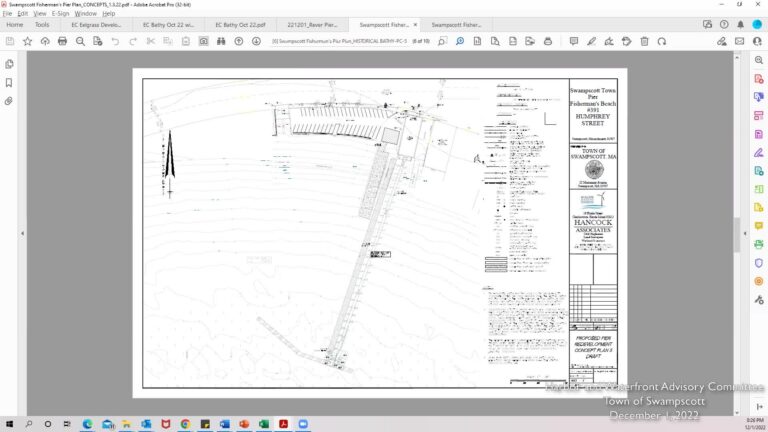The image size is (768, 432).
Task: Go to previous page with up arrow
Action: point(239,41)
